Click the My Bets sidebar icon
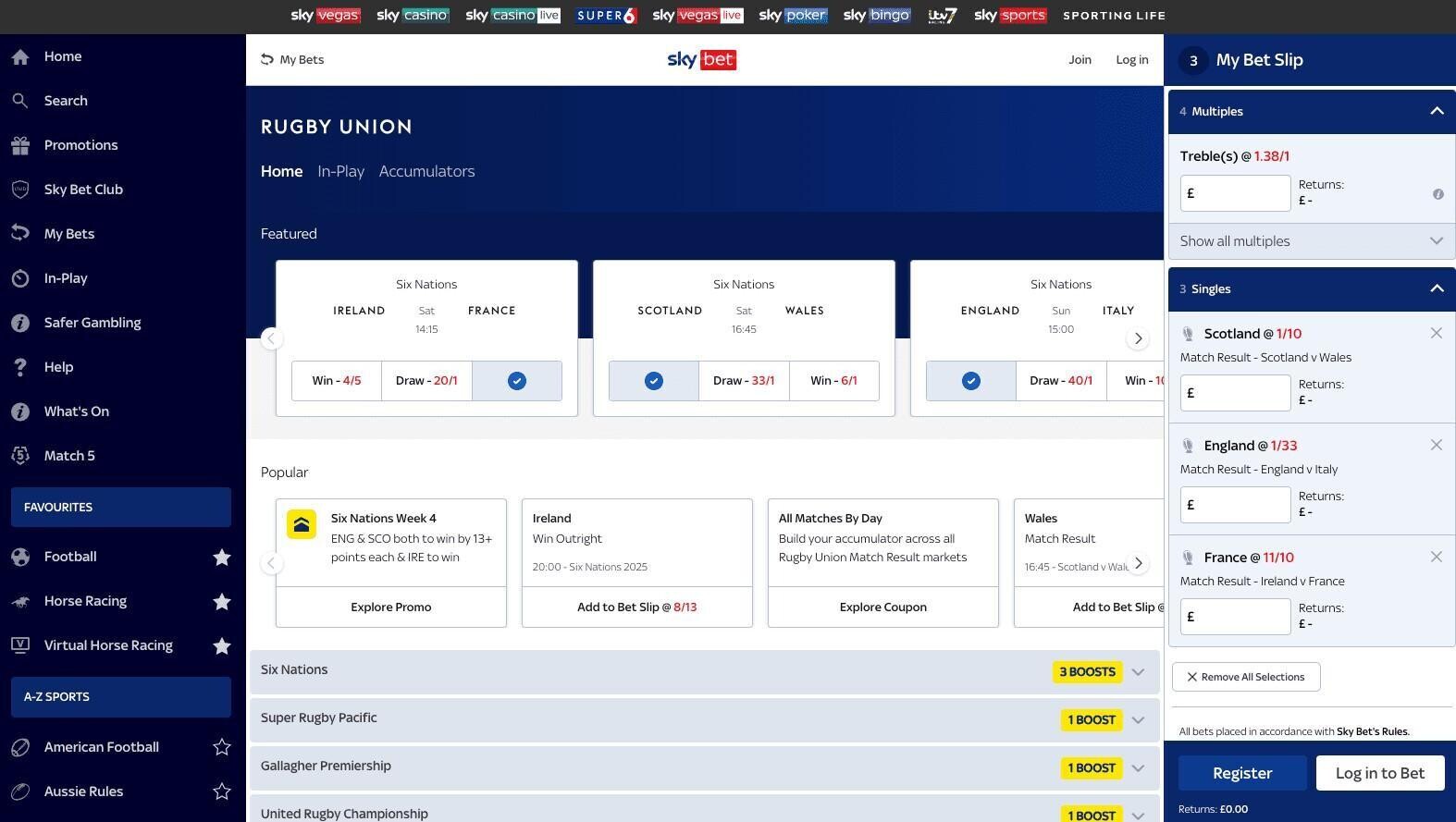1456x822 pixels. (20, 234)
